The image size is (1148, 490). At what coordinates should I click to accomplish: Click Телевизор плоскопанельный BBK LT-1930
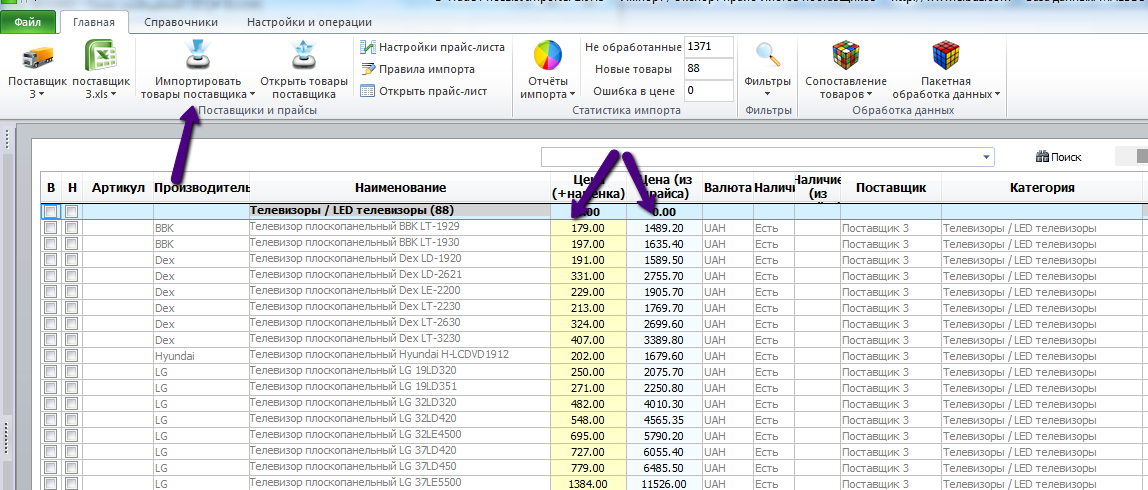coord(354,242)
